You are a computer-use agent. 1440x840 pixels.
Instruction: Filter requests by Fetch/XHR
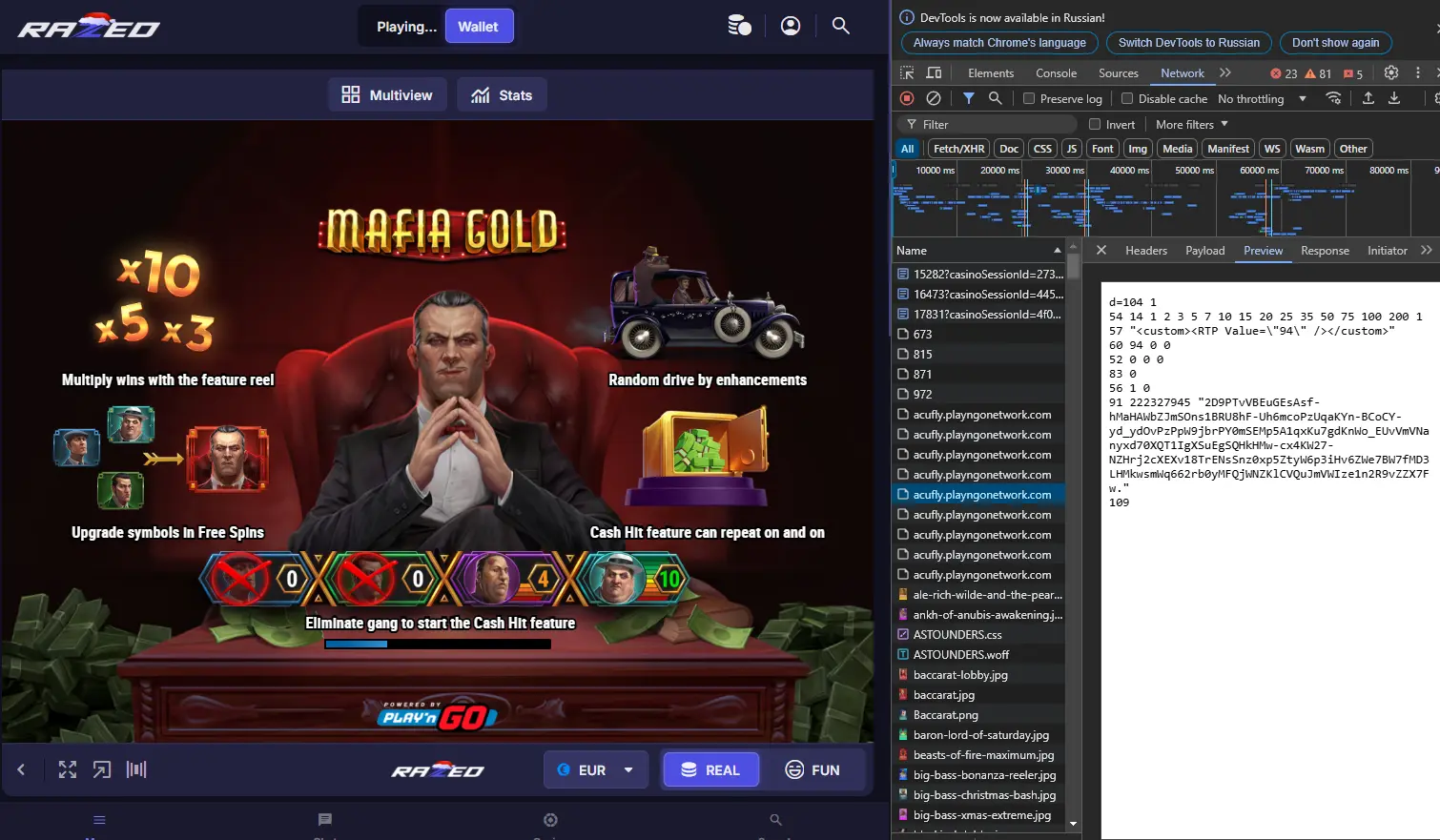click(958, 149)
